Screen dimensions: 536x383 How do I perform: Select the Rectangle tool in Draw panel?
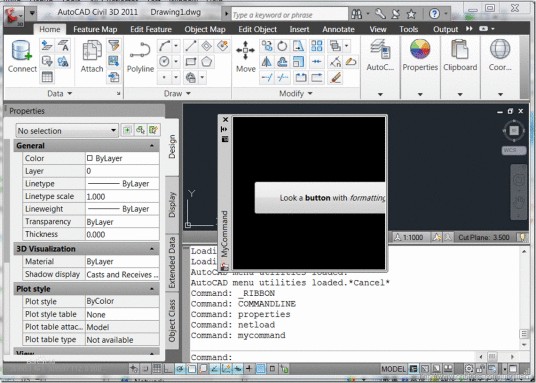click(191, 62)
